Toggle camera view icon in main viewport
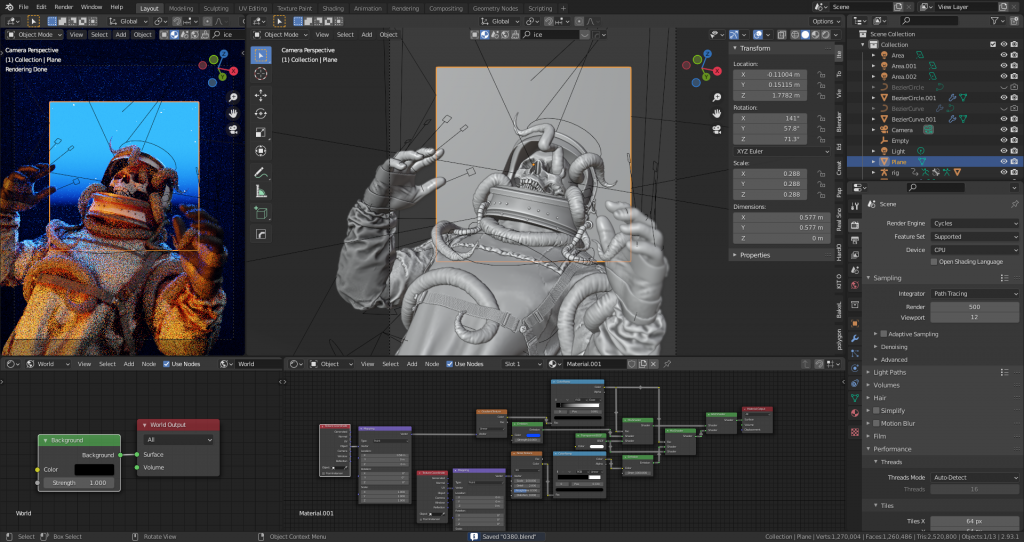This screenshot has height=542, width=1024. tap(716, 129)
